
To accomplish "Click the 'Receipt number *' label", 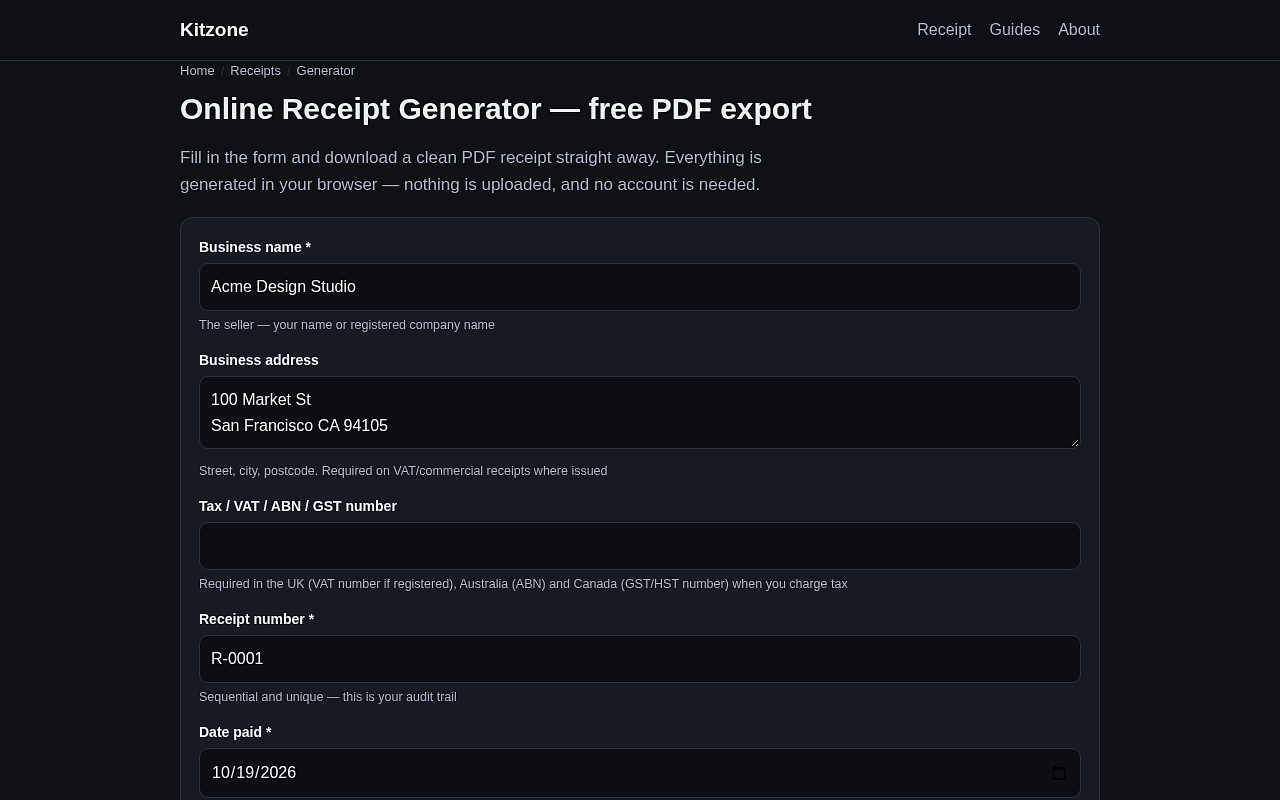I will pyautogui.click(x=257, y=619).
